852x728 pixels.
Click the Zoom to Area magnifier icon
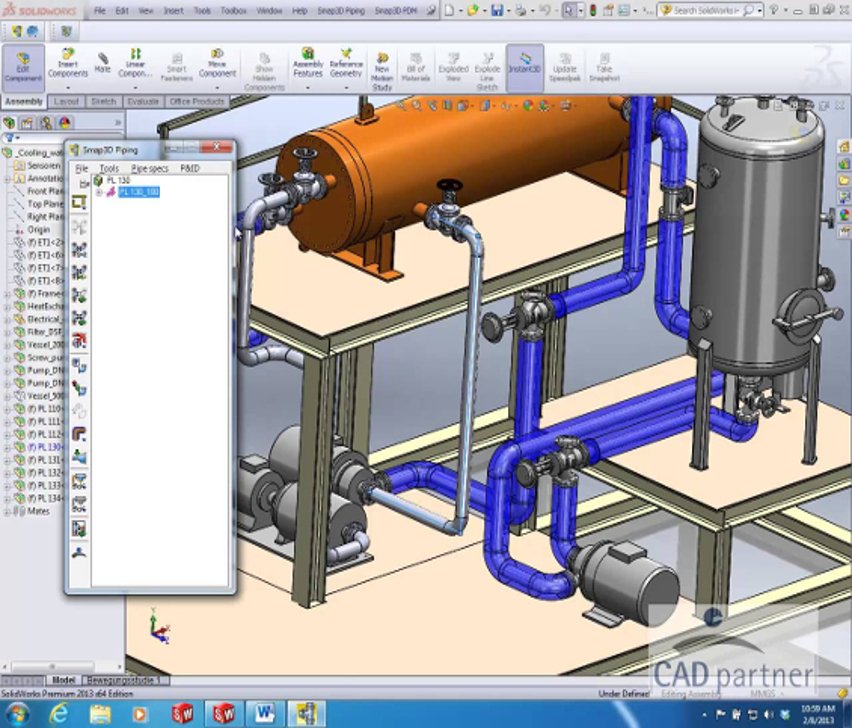(x=417, y=106)
